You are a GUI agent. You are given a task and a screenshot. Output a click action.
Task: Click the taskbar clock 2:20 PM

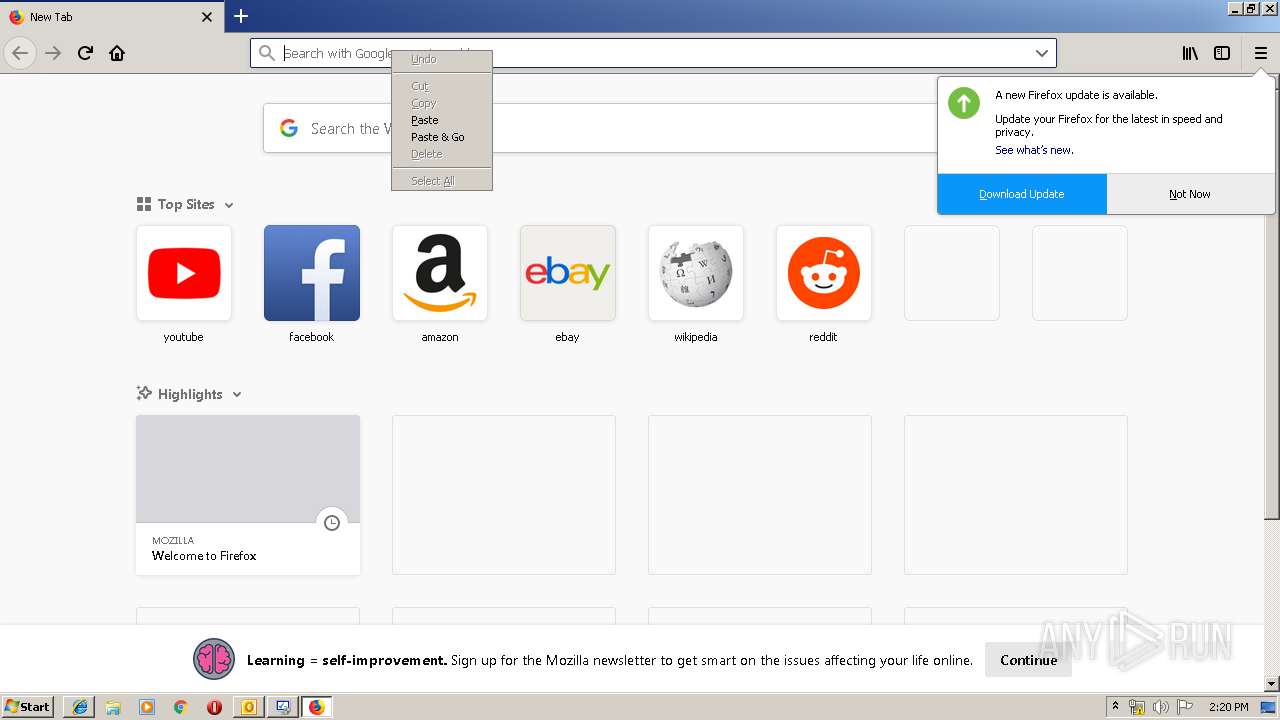coord(1228,707)
